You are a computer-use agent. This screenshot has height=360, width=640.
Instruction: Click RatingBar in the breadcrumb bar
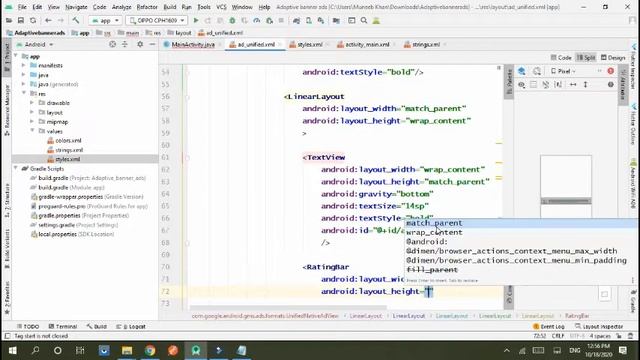(577, 316)
